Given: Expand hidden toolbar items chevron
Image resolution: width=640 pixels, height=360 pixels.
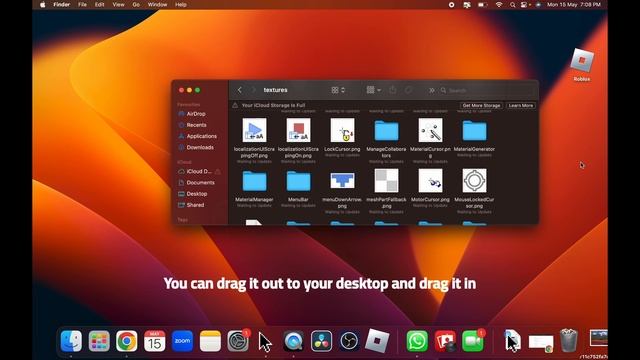Looking at the screenshot, I should 431,90.
